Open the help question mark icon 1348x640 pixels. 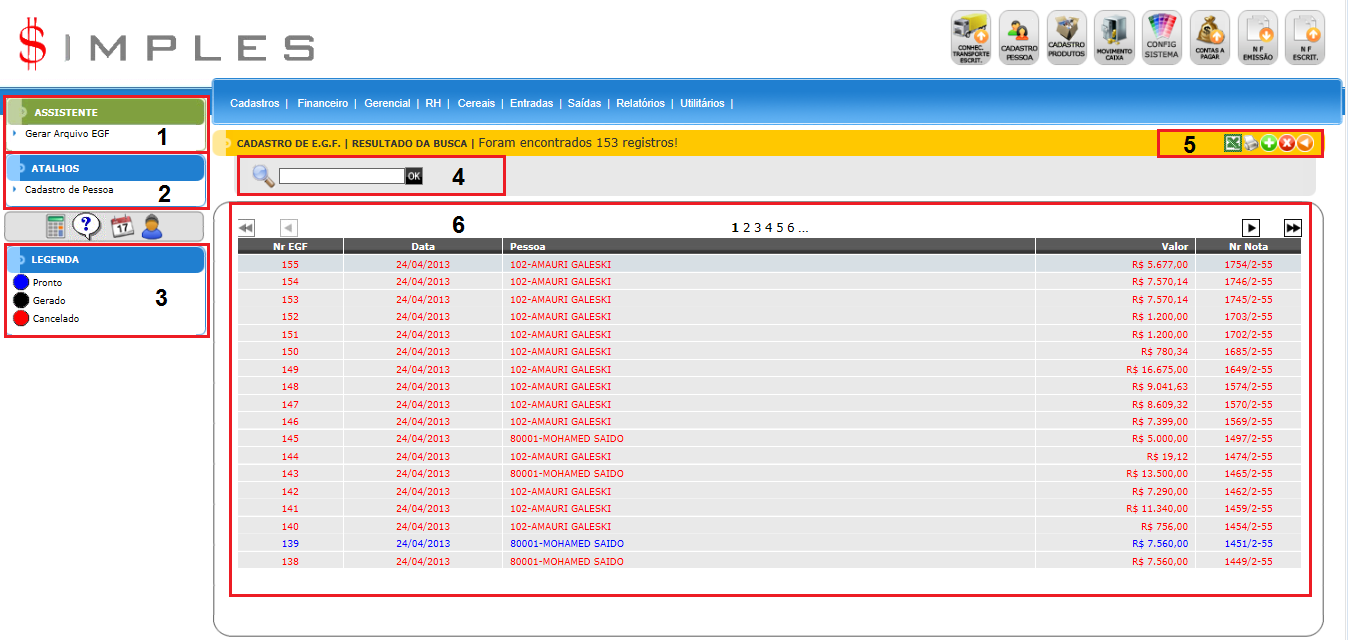click(x=87, y=227)
